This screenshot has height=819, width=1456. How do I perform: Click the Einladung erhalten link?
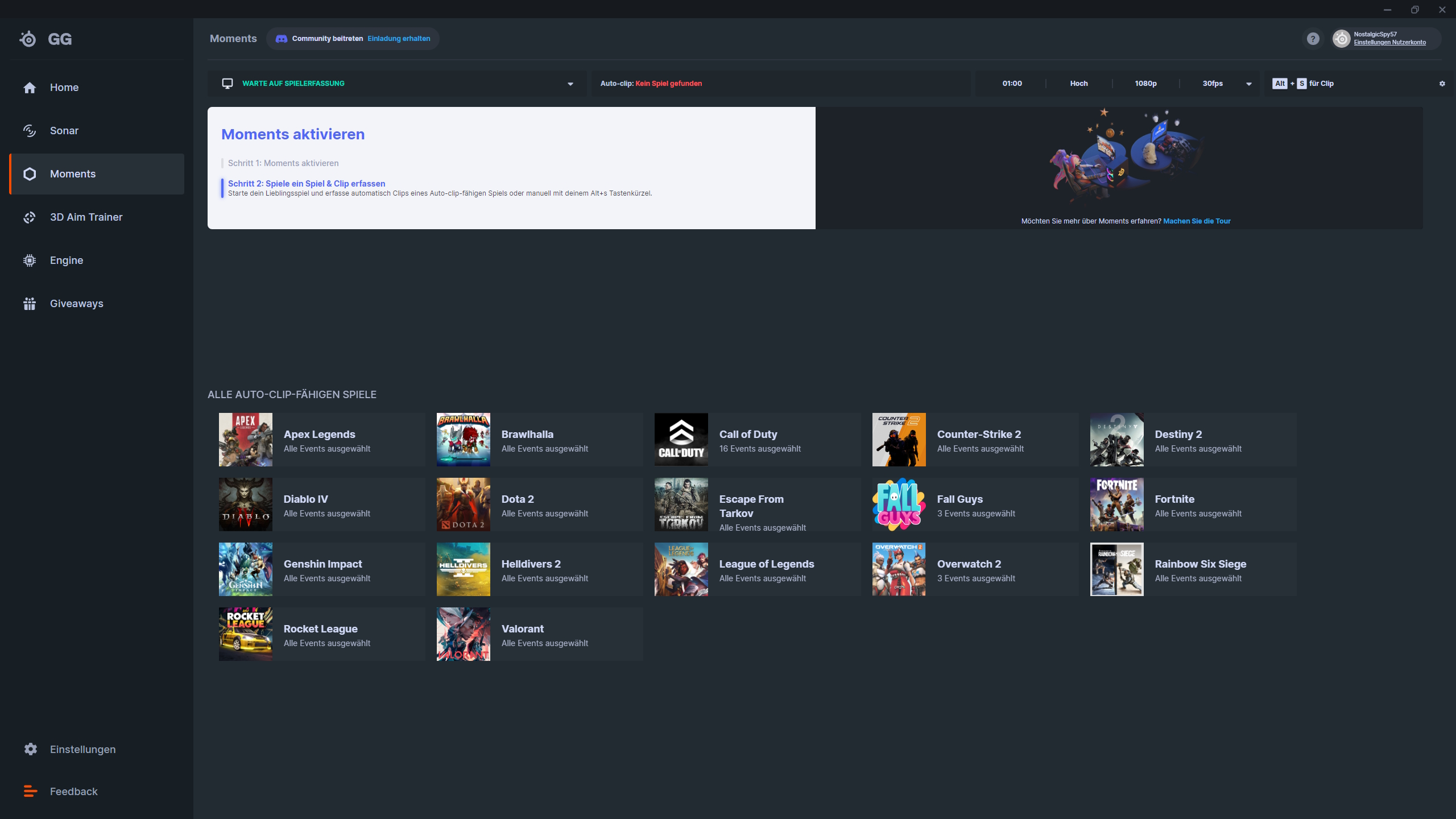point(399,39)
